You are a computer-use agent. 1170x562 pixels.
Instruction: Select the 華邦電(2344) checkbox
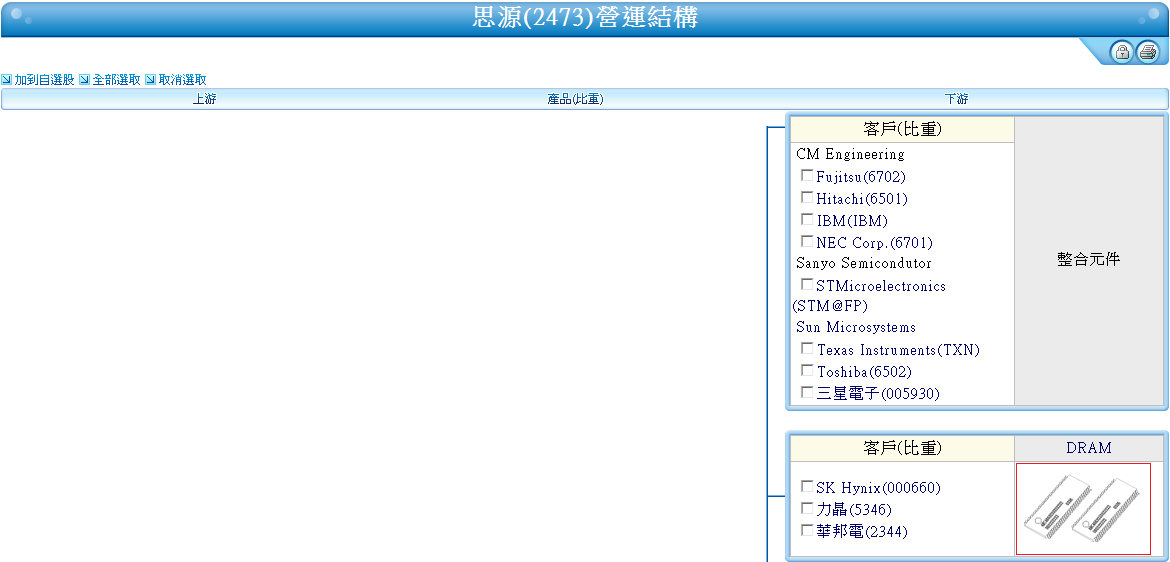(807, 531)
